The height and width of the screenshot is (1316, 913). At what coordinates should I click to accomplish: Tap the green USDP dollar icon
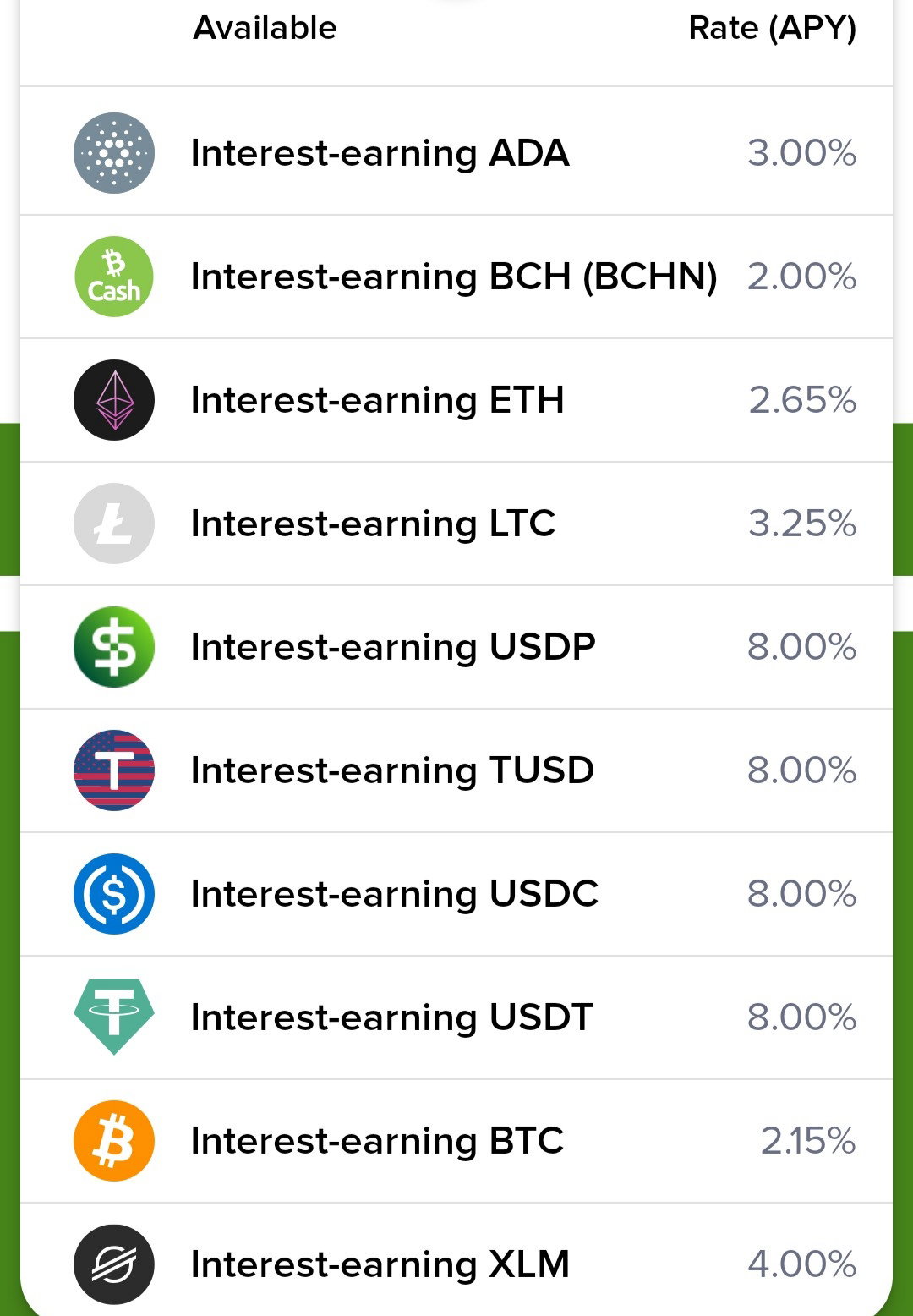[114, 647]
